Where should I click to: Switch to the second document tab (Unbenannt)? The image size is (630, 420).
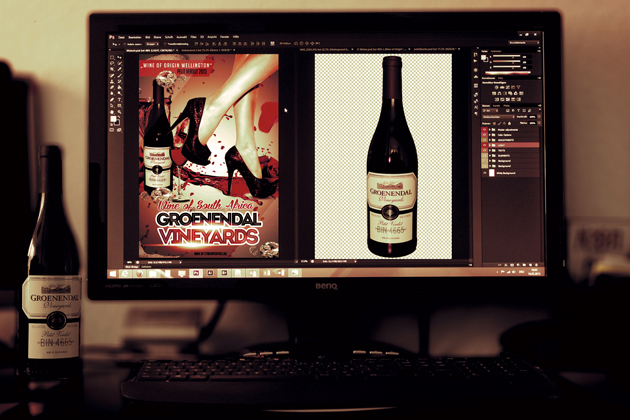(207, 50)
